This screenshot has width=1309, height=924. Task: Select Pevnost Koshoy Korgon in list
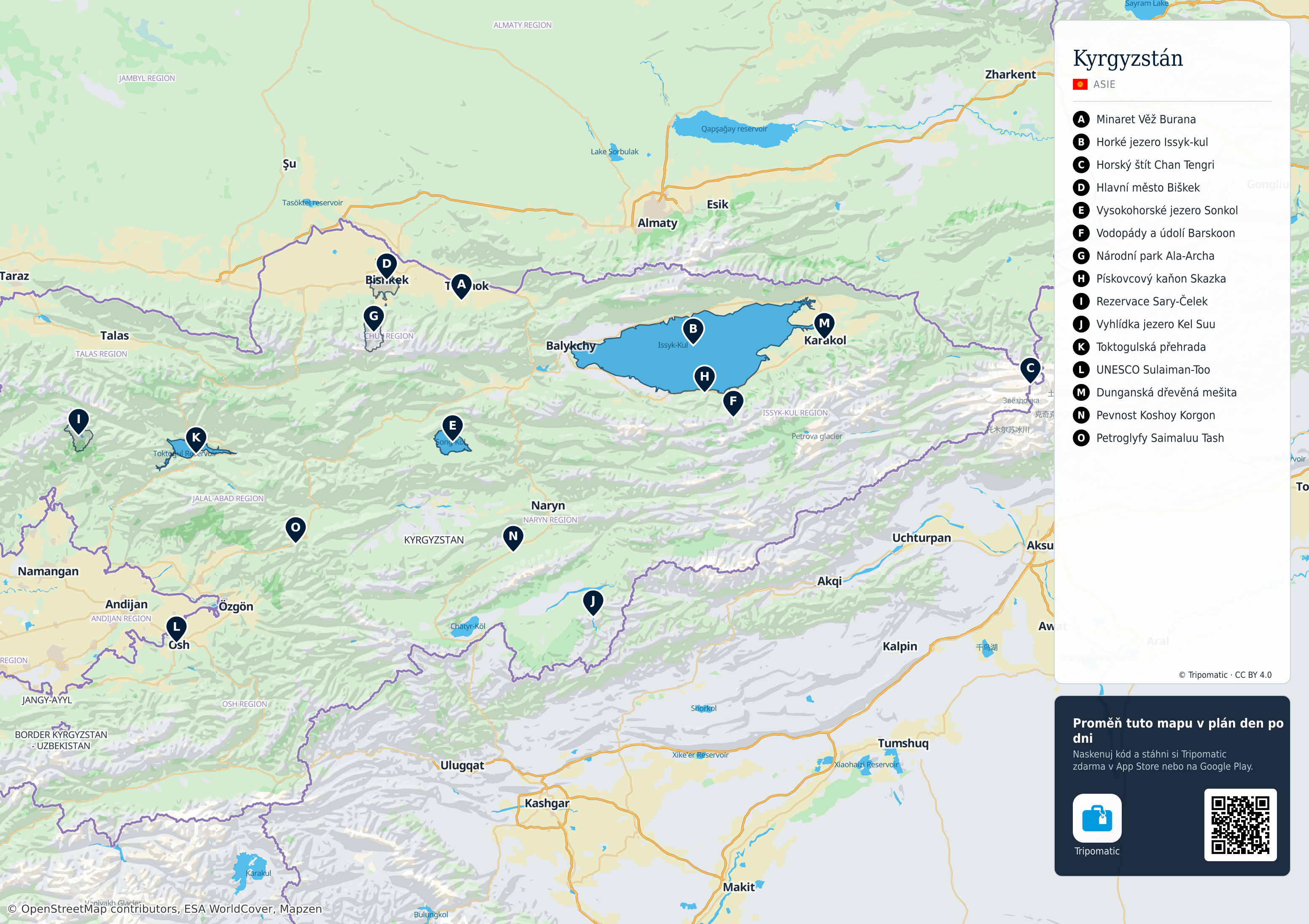(x=1144, y=416)
